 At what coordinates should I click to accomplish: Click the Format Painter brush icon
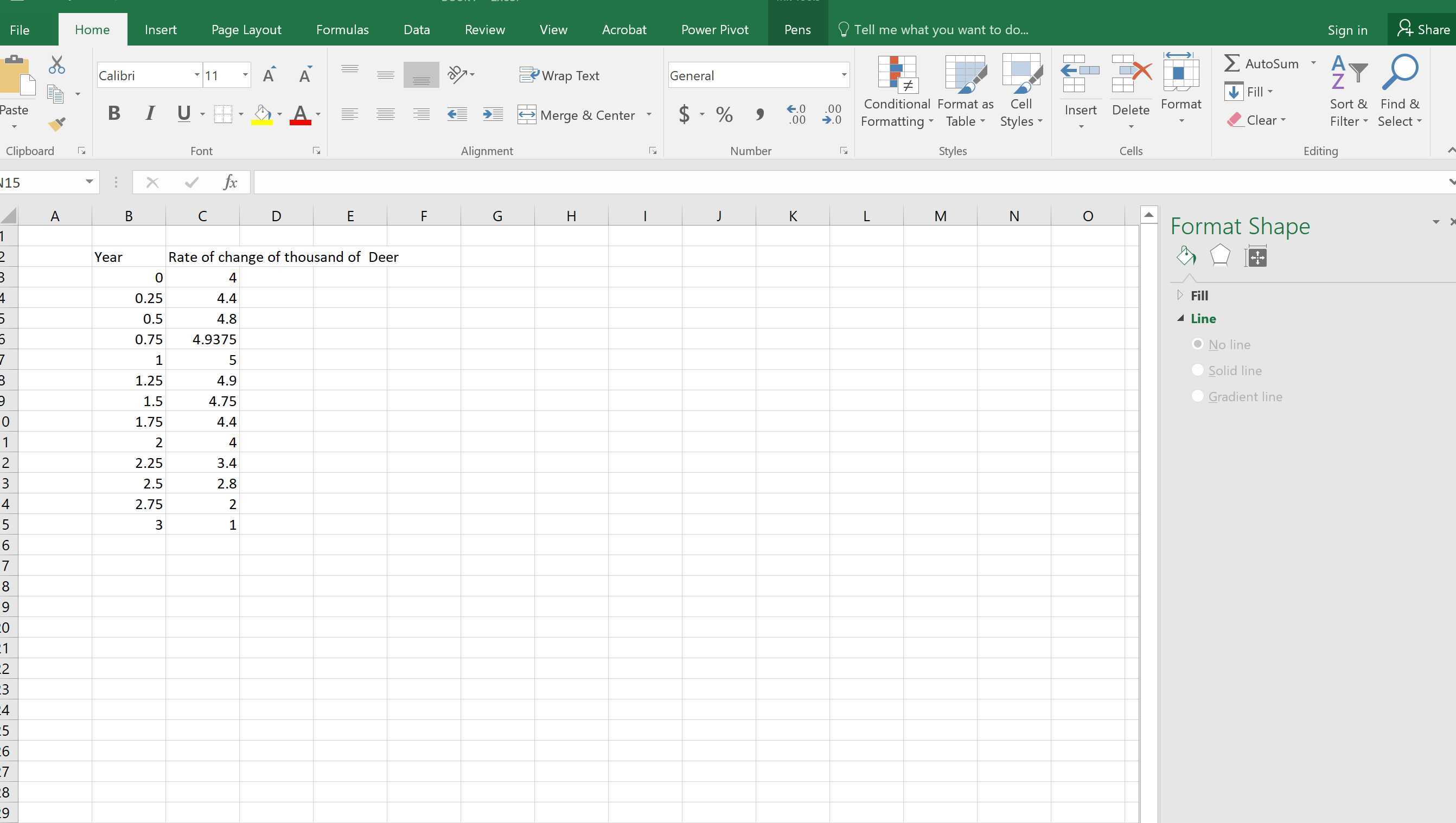(56, 124)
